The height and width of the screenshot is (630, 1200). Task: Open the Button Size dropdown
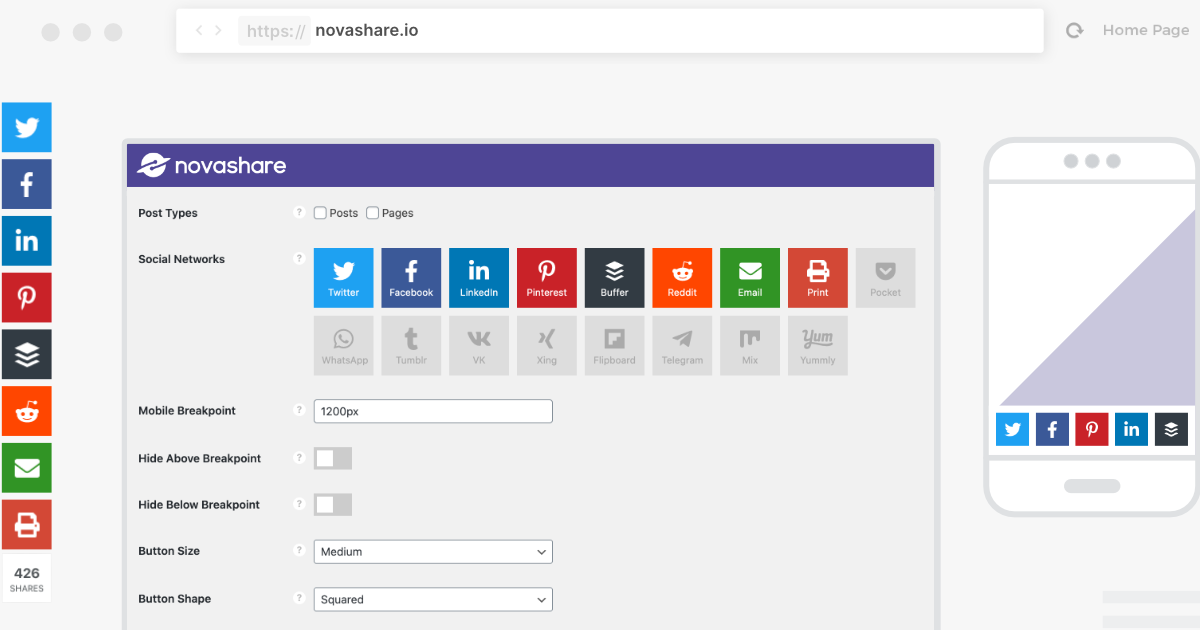coord(433,552)
